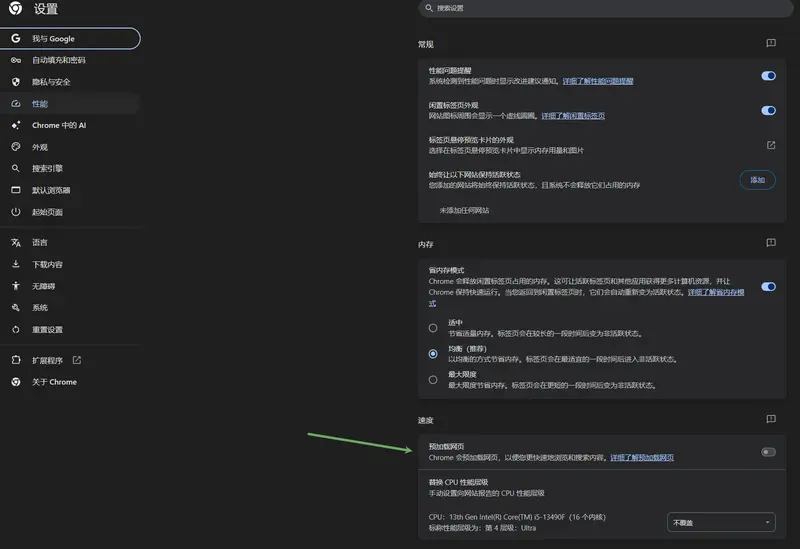Viewport: 800px width, 549px height.
Task: Click the 替换 CPU 性能层级 title
Action: coord(458,482)
